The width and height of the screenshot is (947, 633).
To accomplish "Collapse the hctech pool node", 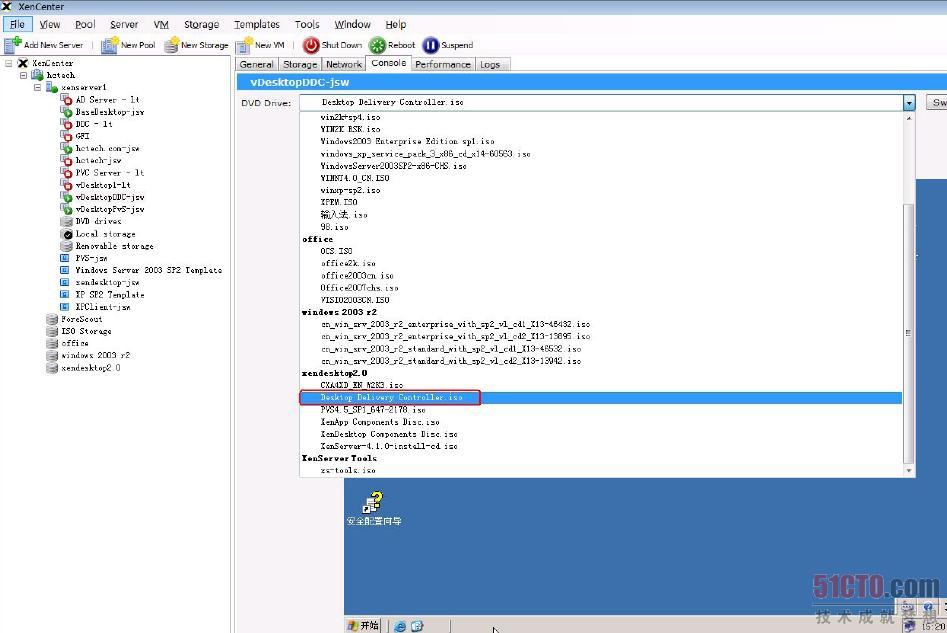I will 24,76.
